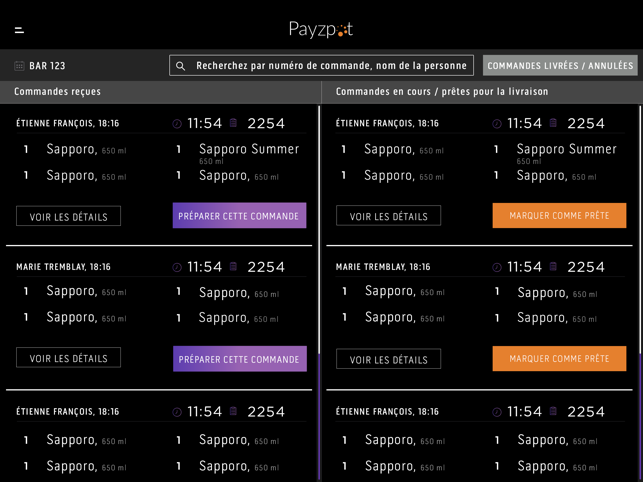The width and height of the screenshot is (643, 482).
Task: Click clock icon on first in-progress Étienne order
Action: click(x=497, y=123)
